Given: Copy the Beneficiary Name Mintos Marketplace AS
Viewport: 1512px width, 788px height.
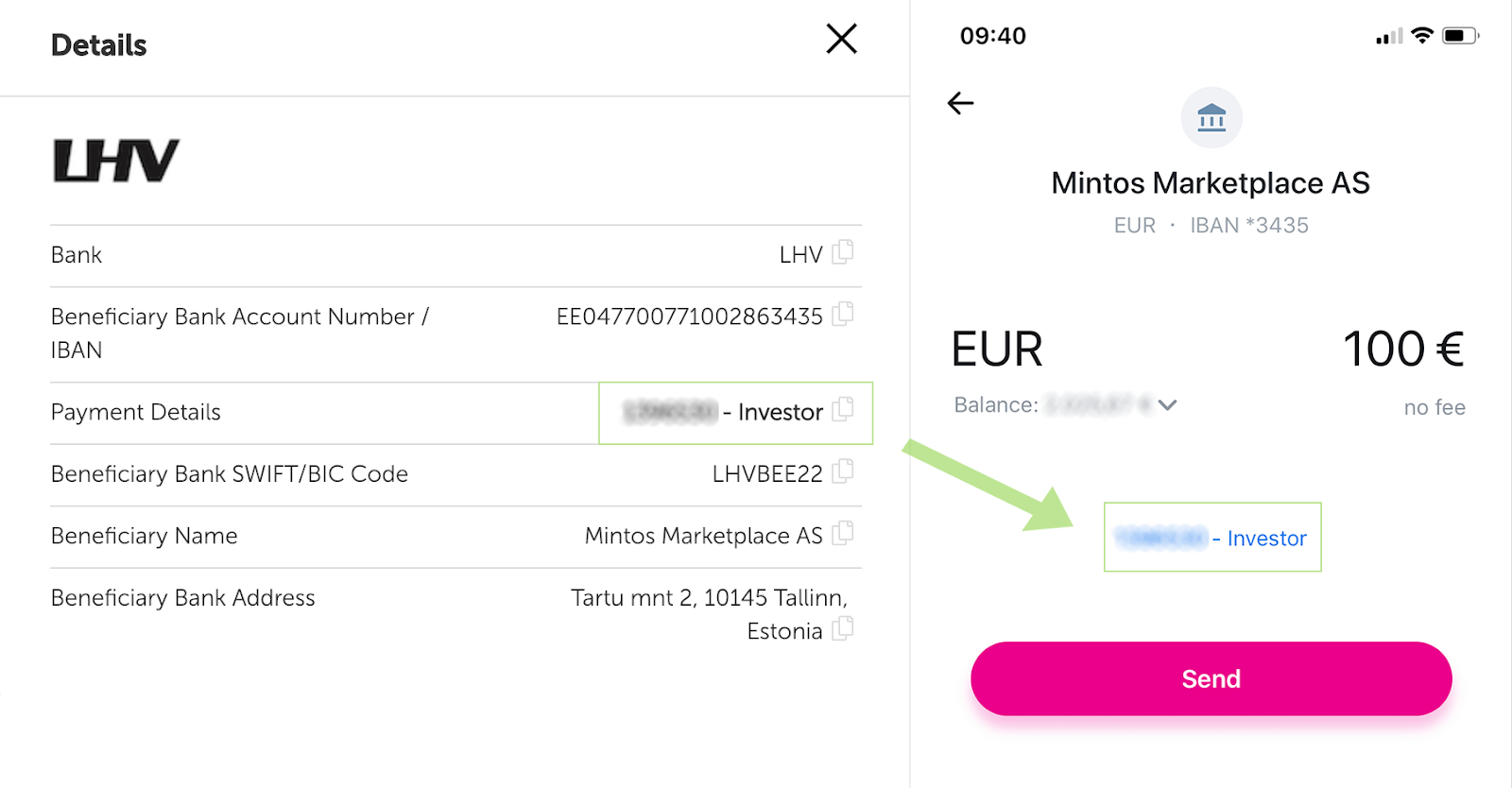Looking at the screenshot, I should [843, 533].
